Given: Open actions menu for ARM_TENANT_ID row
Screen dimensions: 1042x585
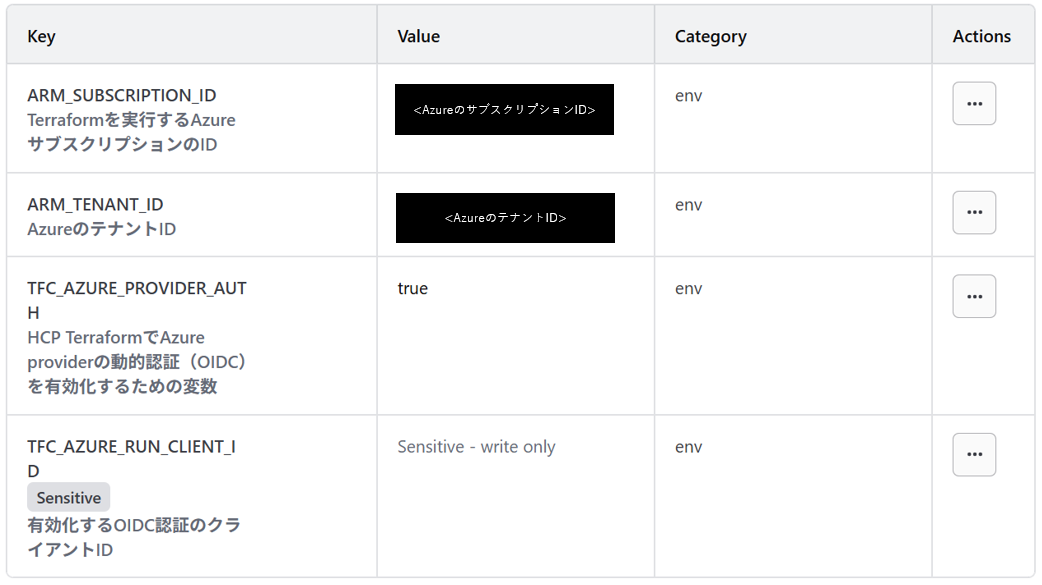Looking at the screenshot, I should click(x=974, y=213).
